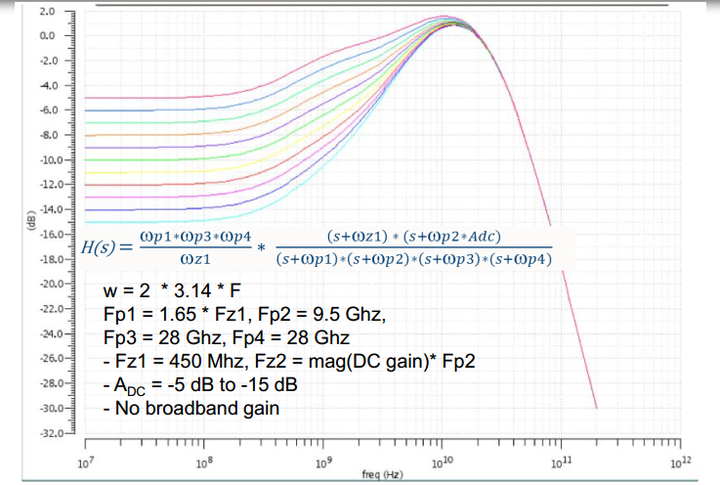Viewport: 720px width, 485px height.
Task: Click the 10^10 x-axis tick label
Action: [x=443, y=462]
